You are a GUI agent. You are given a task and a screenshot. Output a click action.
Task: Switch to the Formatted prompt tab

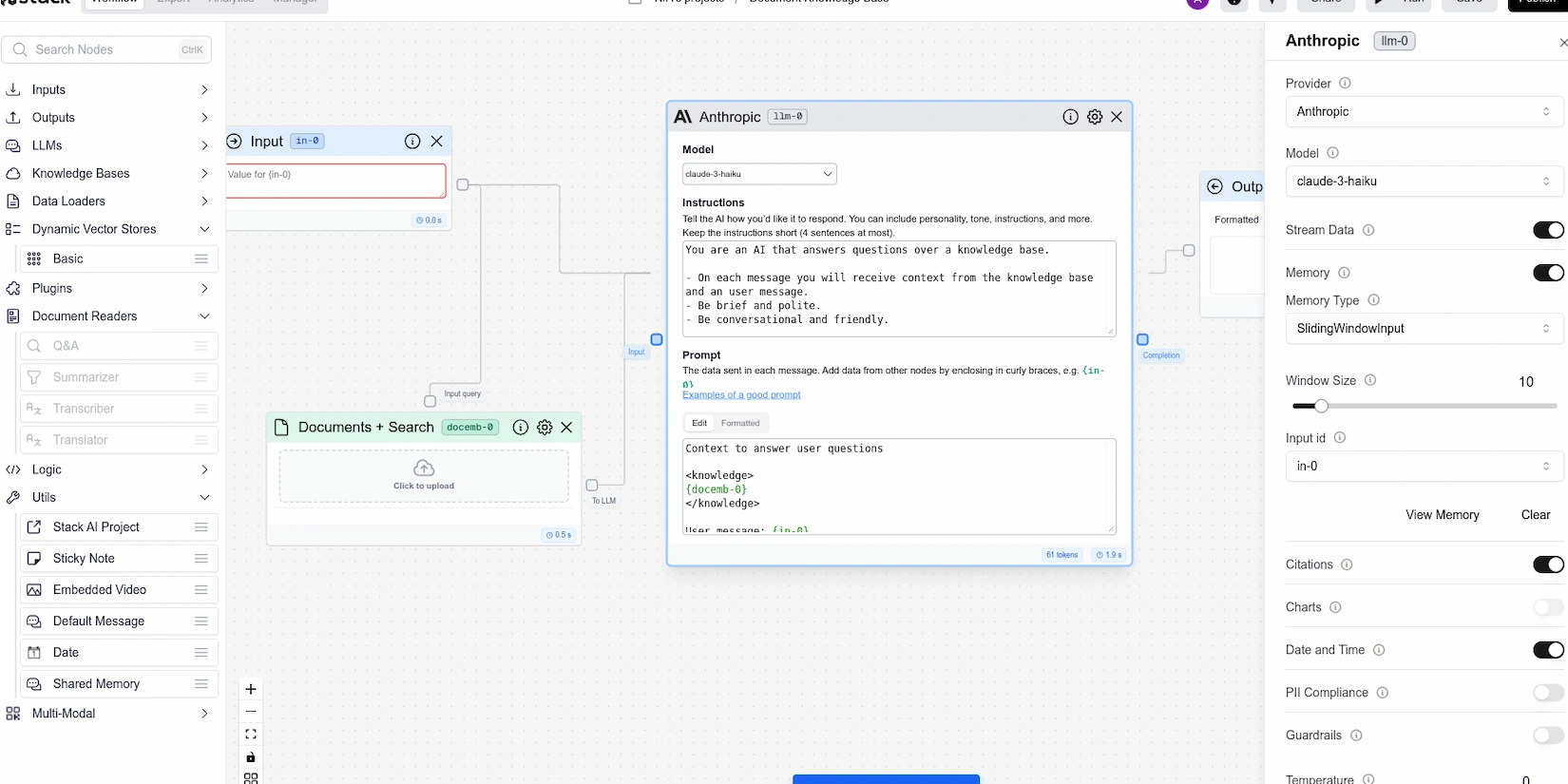[x=740, y=423]
